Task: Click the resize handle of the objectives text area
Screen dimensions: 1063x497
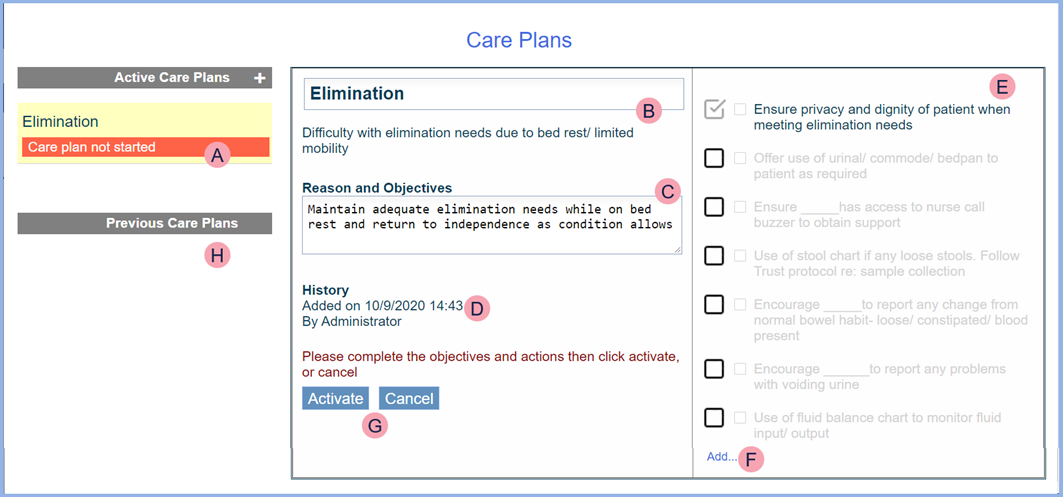Action: [x=677, y=248]
